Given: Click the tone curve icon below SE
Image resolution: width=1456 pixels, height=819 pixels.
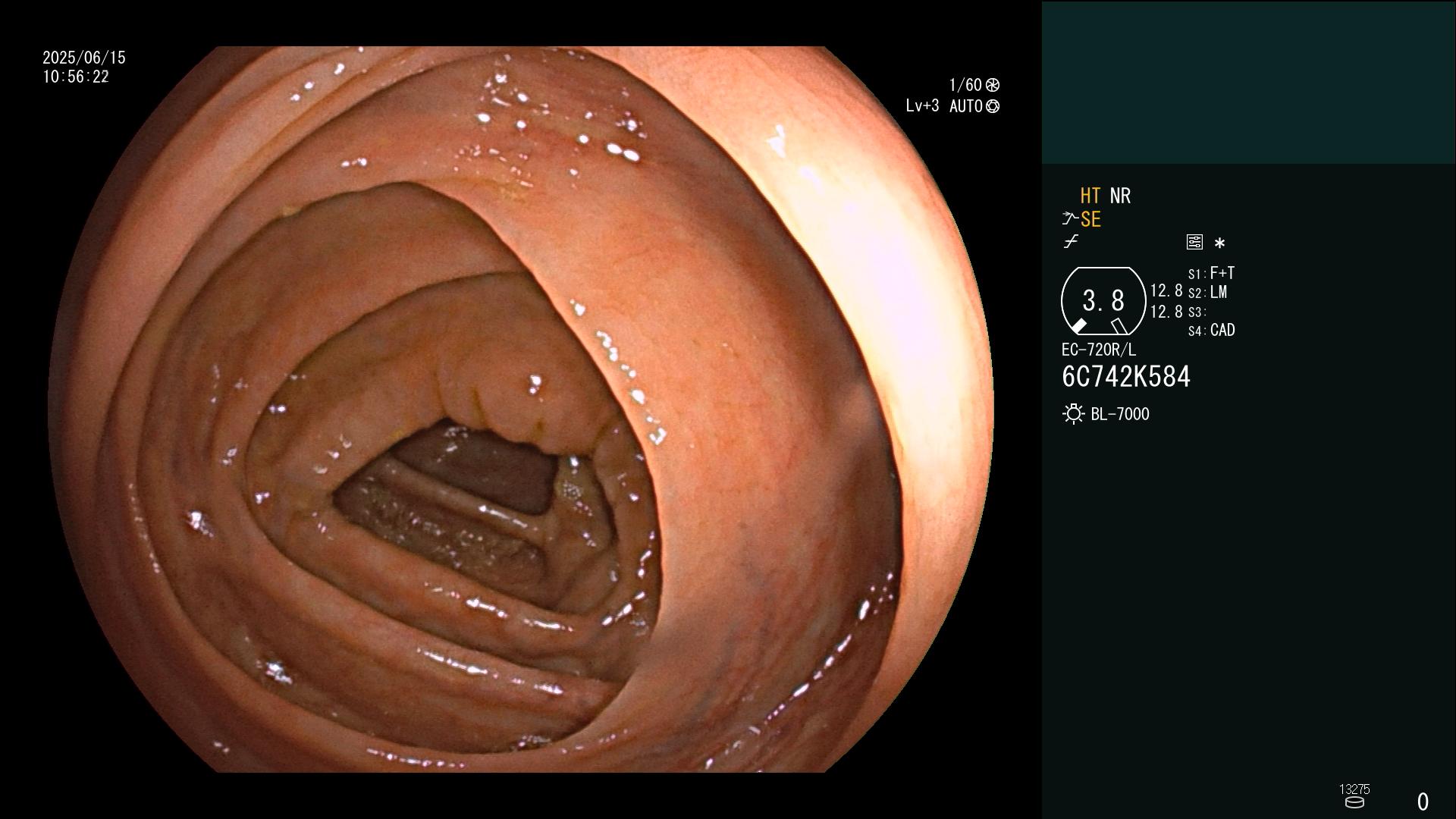Looking at the screenshot, I should 1071,242.
